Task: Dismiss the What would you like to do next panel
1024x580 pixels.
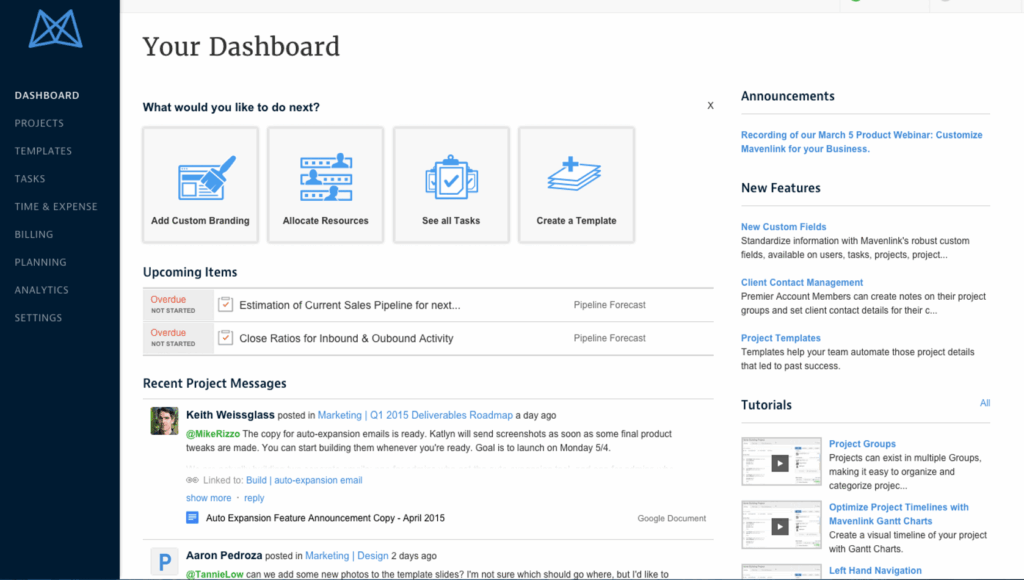Action: coord(711,105)
